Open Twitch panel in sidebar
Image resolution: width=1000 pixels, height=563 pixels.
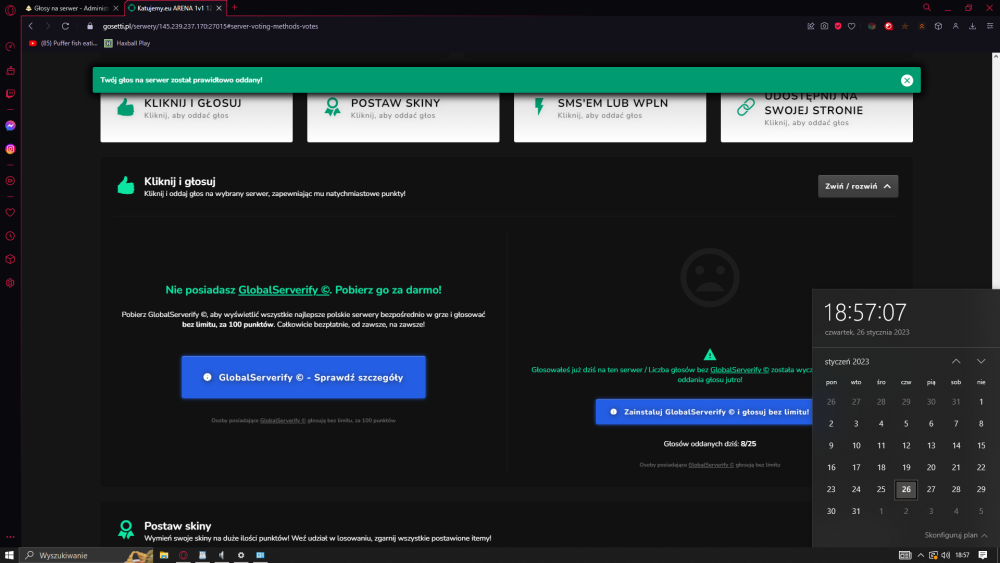point(10,94)
